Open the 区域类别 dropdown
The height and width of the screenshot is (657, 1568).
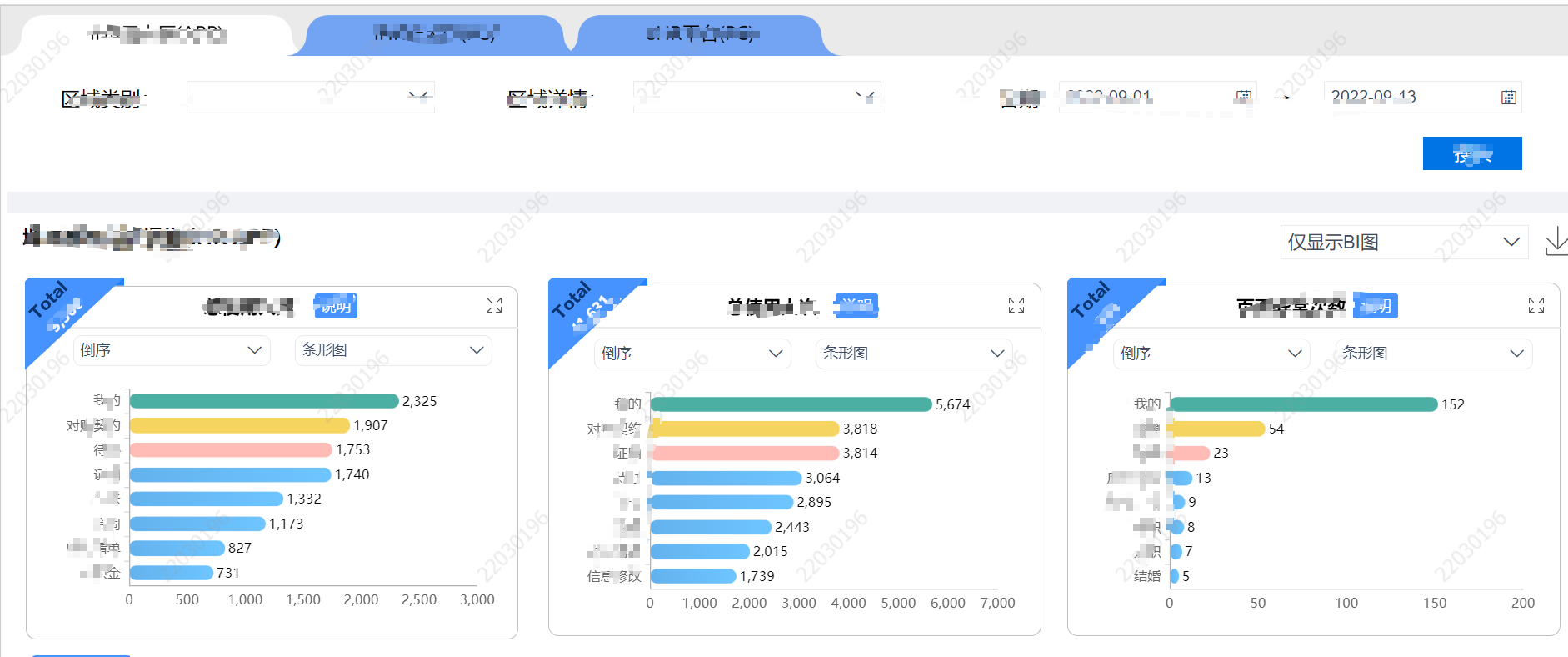click(x=310, y=98)
